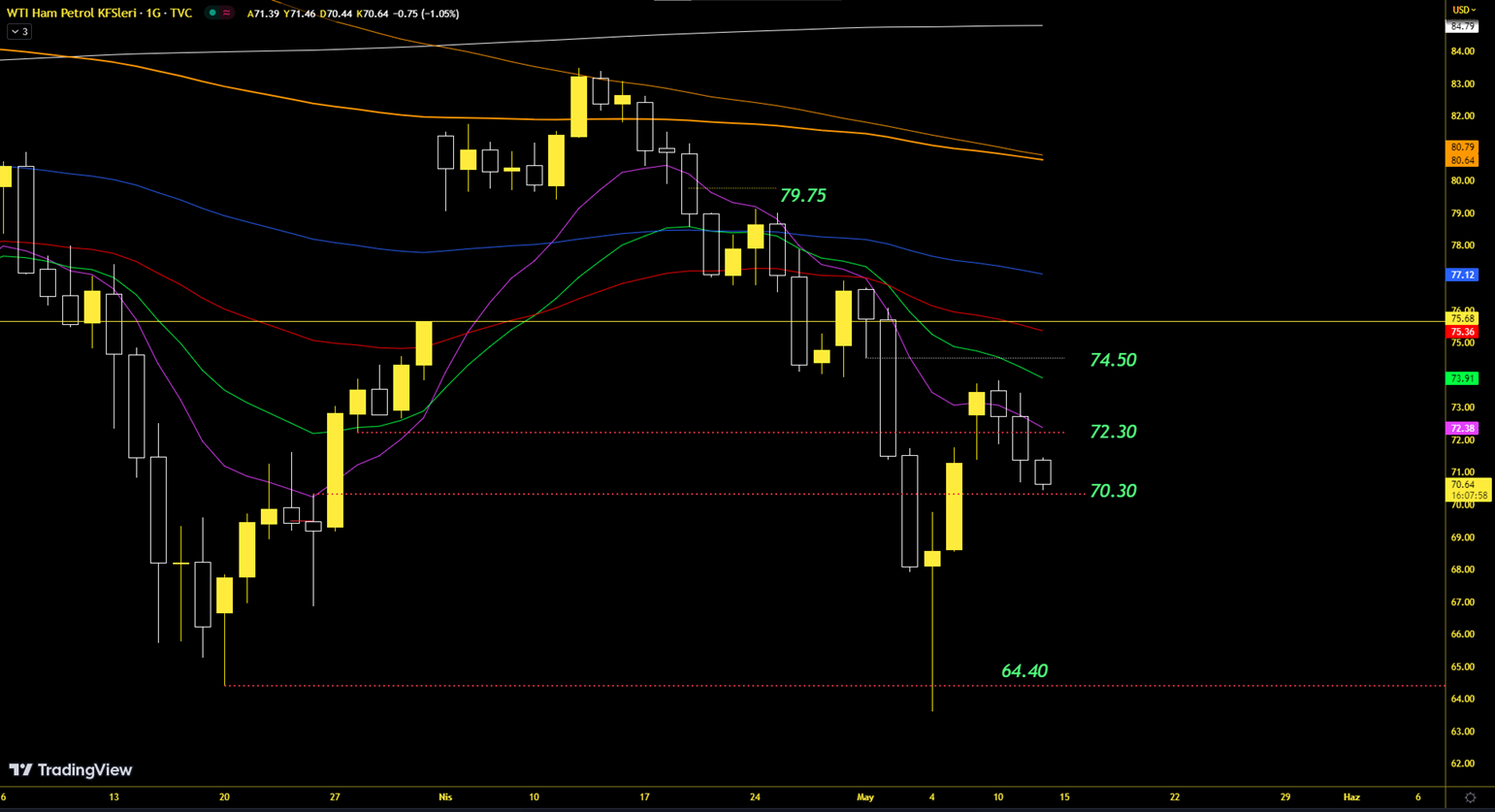This screenshot has width=1495, height=812.
Task: Click the May label on time axis
Action: coord(865,797)
